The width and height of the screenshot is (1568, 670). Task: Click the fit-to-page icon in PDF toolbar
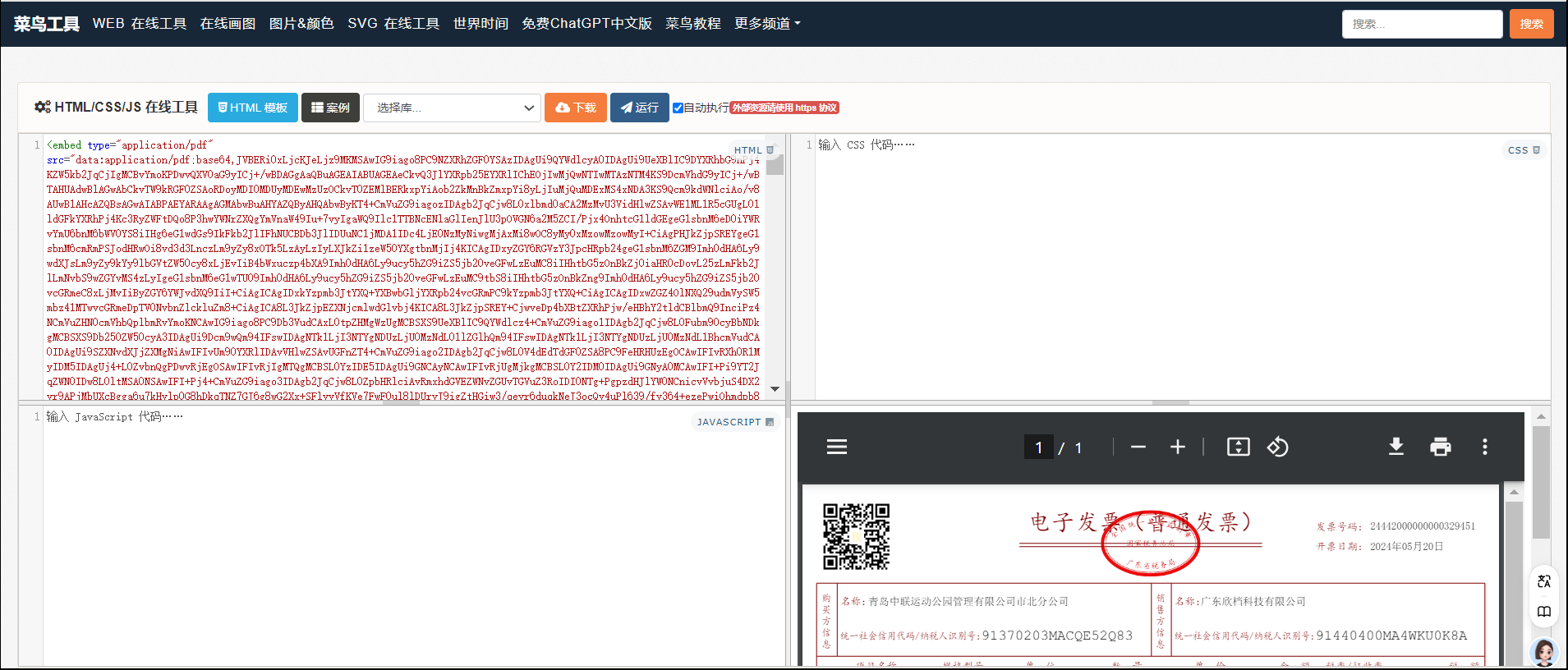coord(1238,447)
